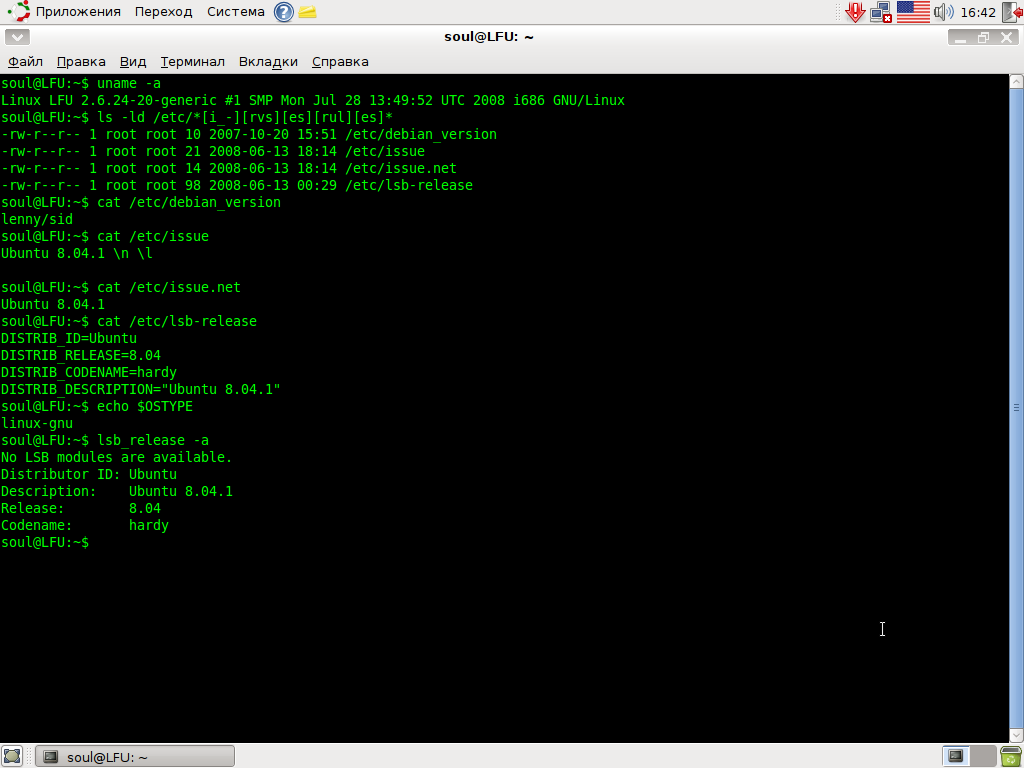The height and width of the screenshot is (768, 1024).
Task: Click the blue help question-mark icon
Action: click(283, 12)
